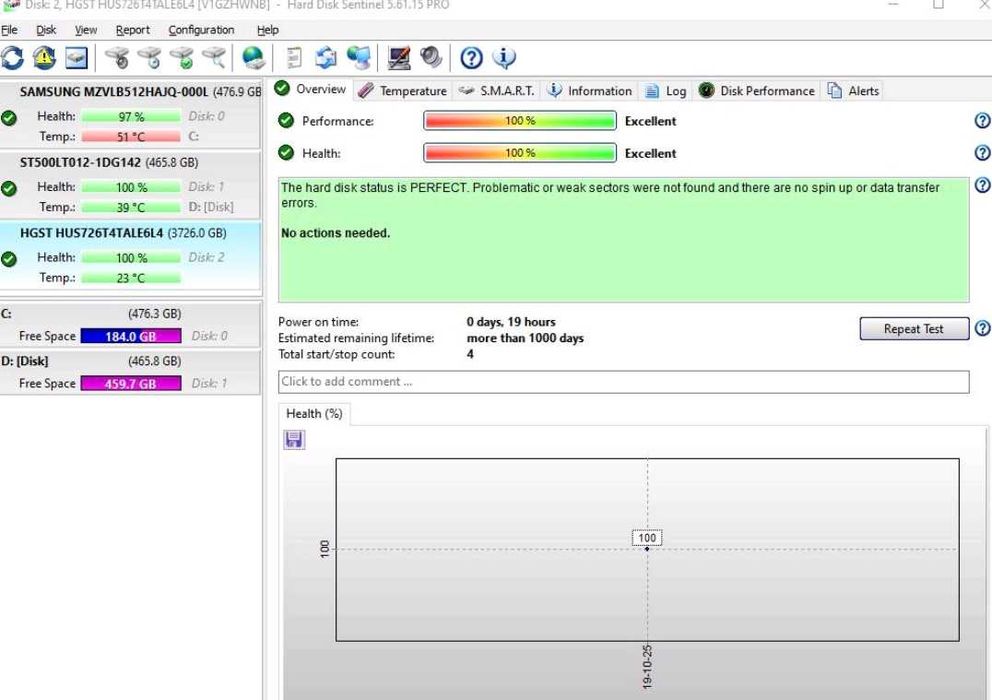The image size is (992, 700).
Task: Click the help icon beside Health rating
Action: (x=983, y=153)
